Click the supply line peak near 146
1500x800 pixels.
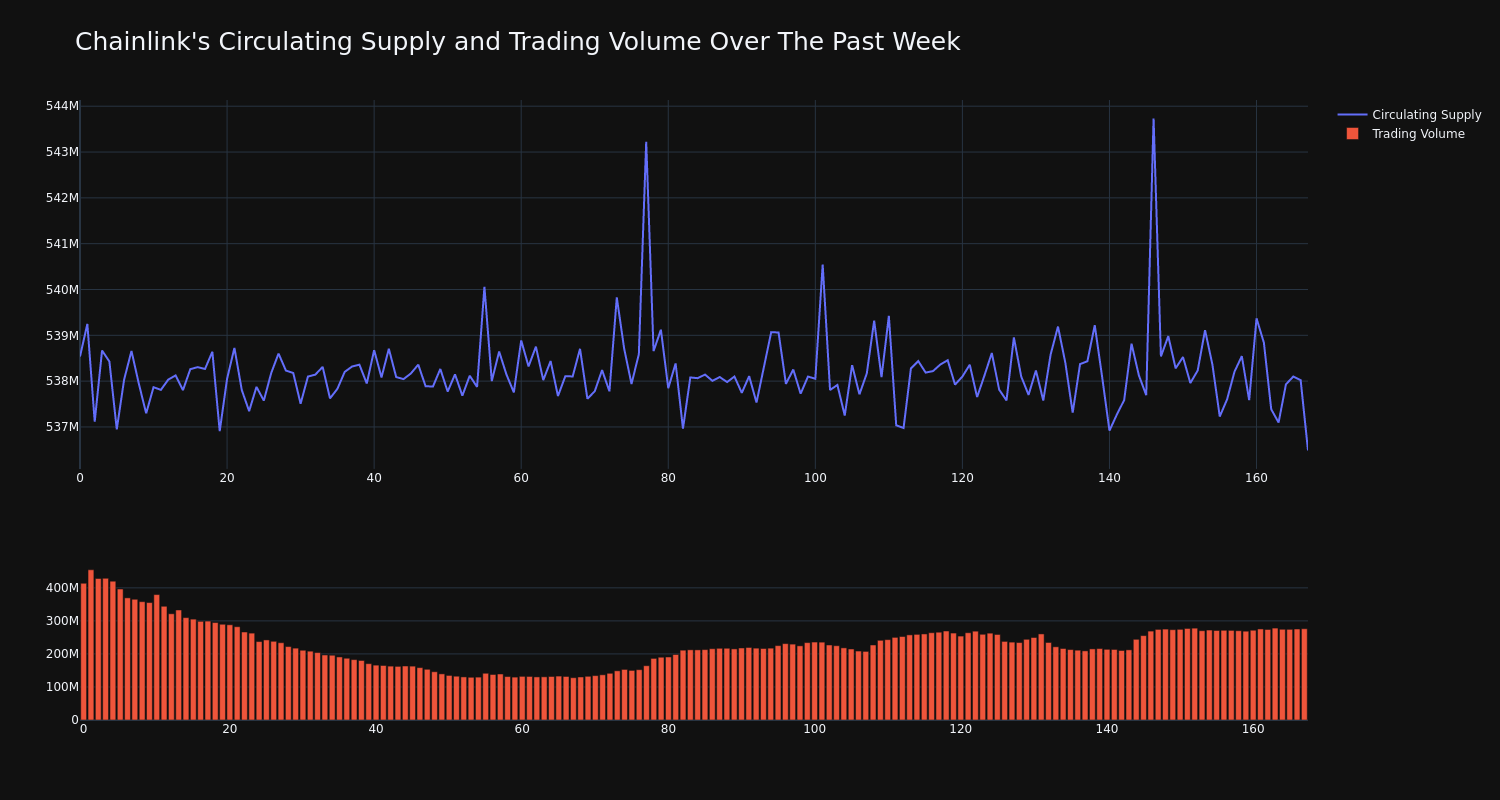click(x=1153, y=120)
